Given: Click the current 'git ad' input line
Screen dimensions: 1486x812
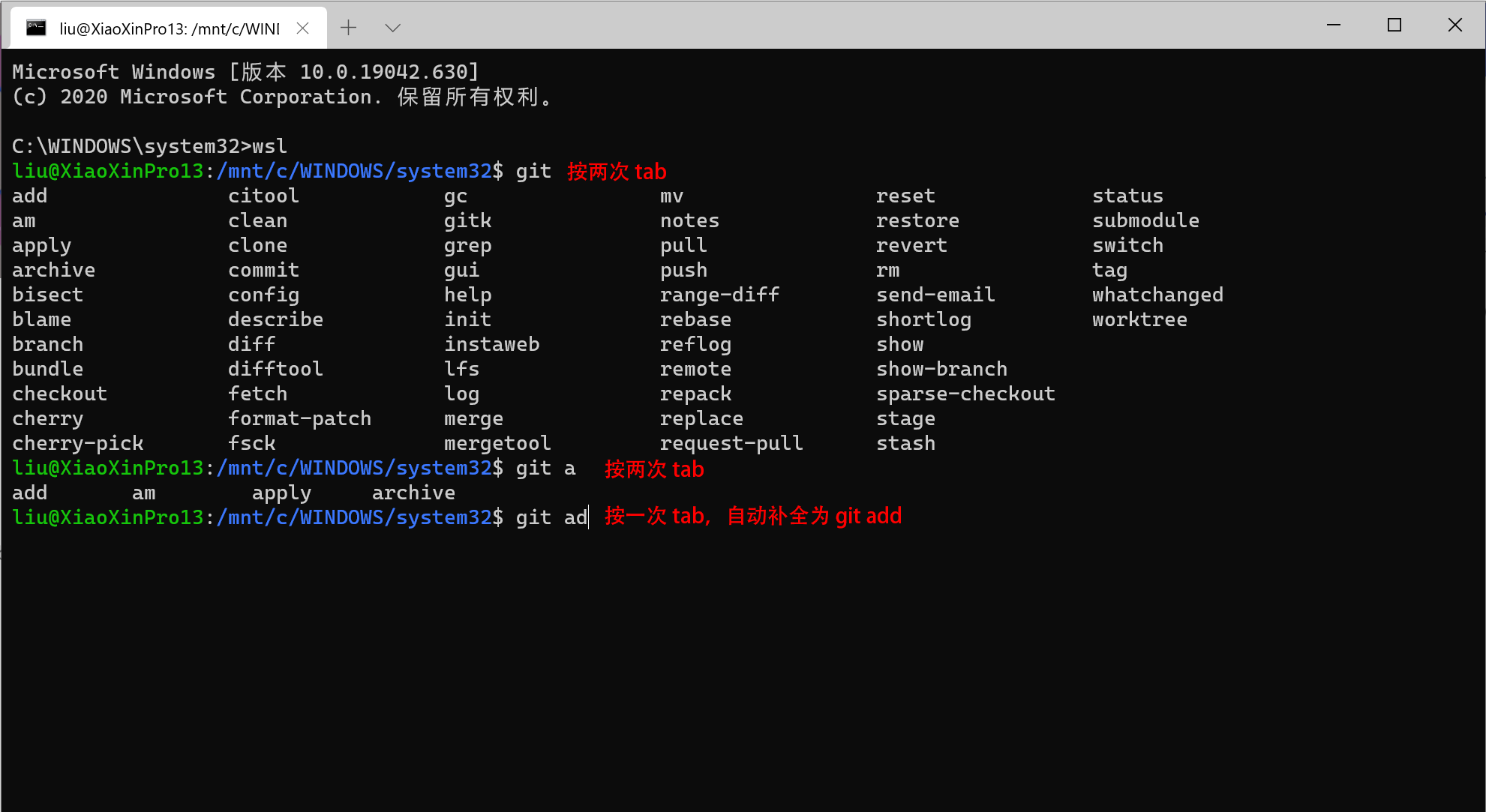Looking at the screenshot, I should pos(300,517).
